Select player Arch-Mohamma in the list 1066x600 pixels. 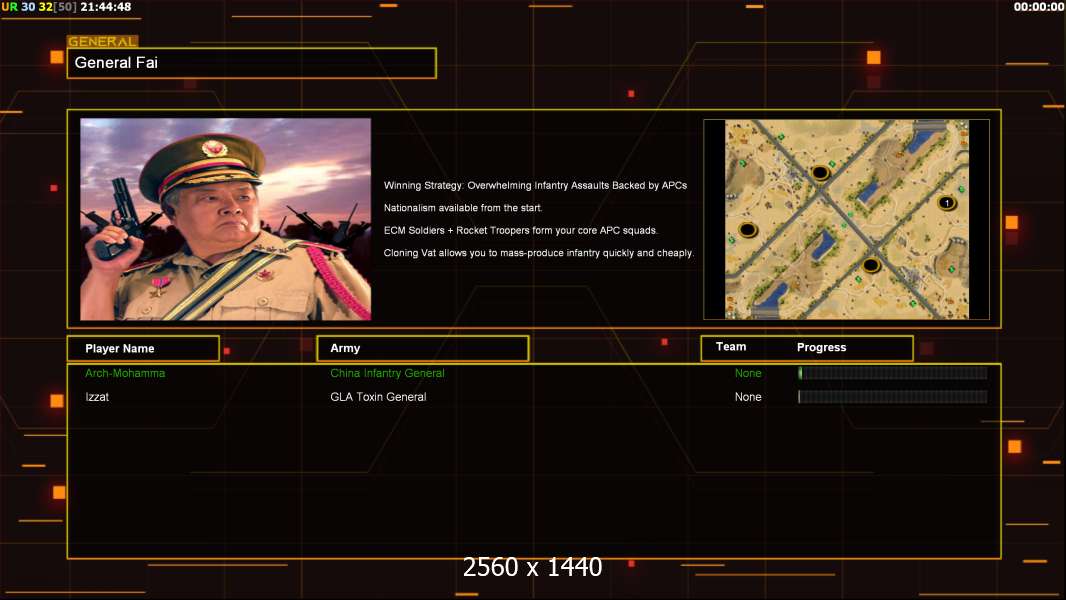125,373
